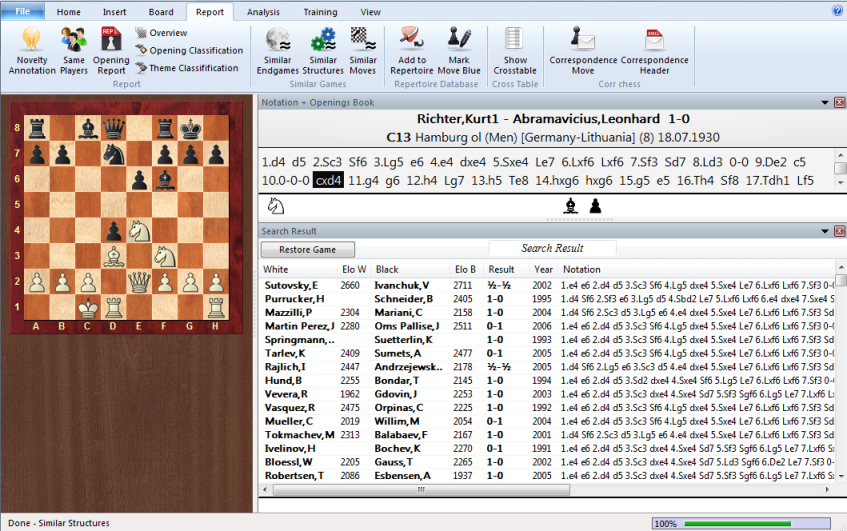Open help question mark icon

click(837, 10)
